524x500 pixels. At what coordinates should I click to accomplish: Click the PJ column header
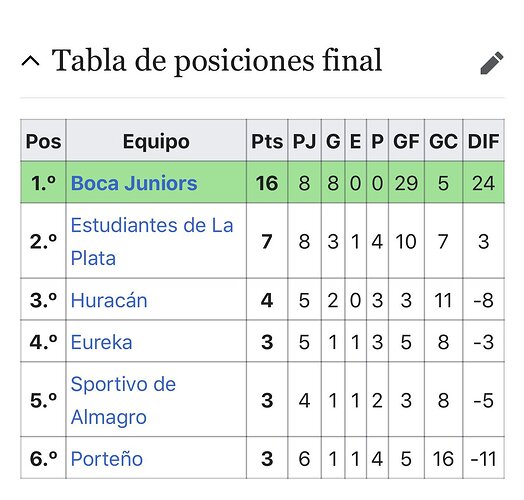pyautogui.click(x=304, y=141)
